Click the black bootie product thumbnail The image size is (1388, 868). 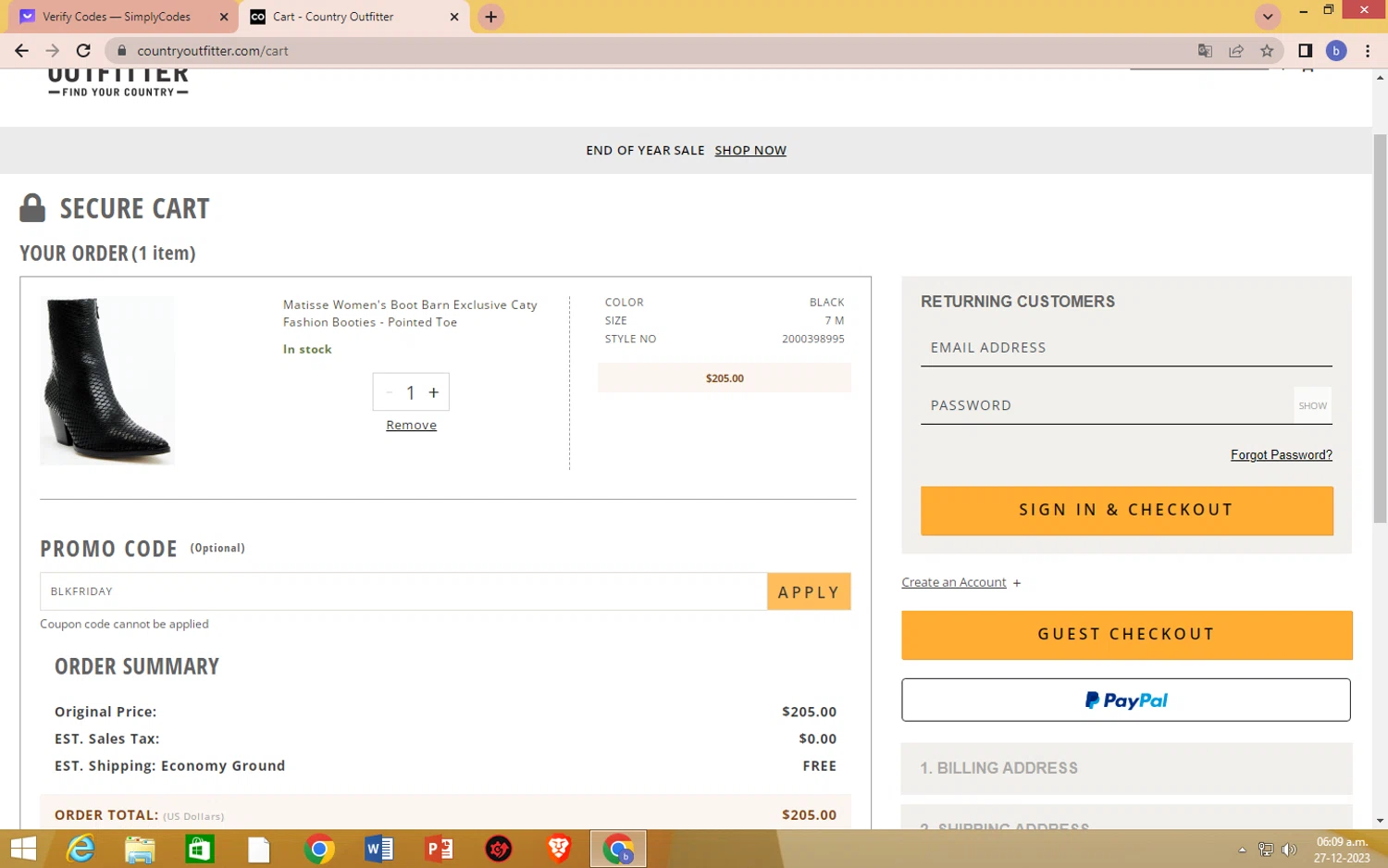coord(107,380)
